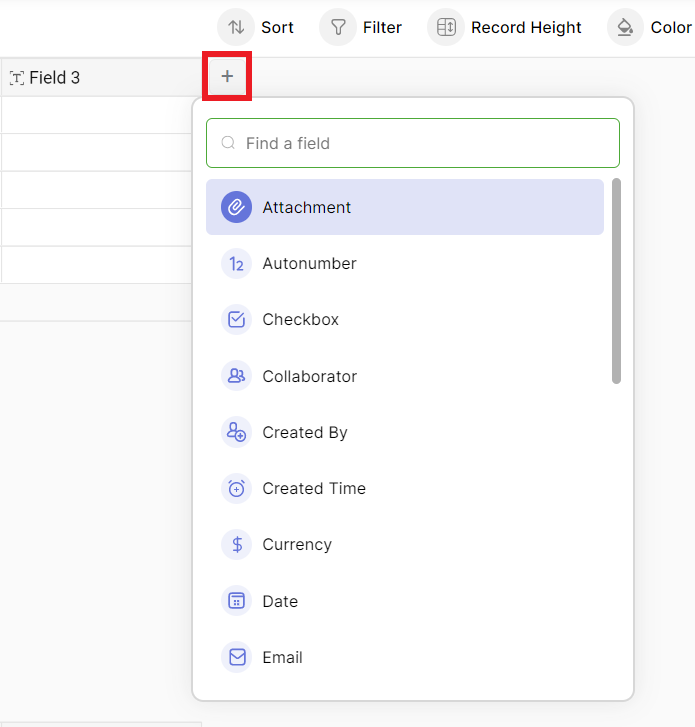Focus the Find a field search box

[x=413, y=143]
